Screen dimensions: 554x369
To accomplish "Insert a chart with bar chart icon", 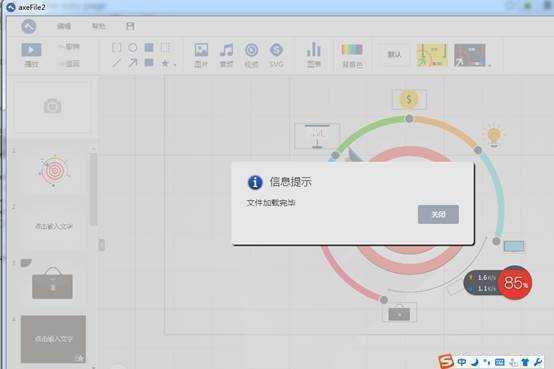I will [x=314, y=55].
